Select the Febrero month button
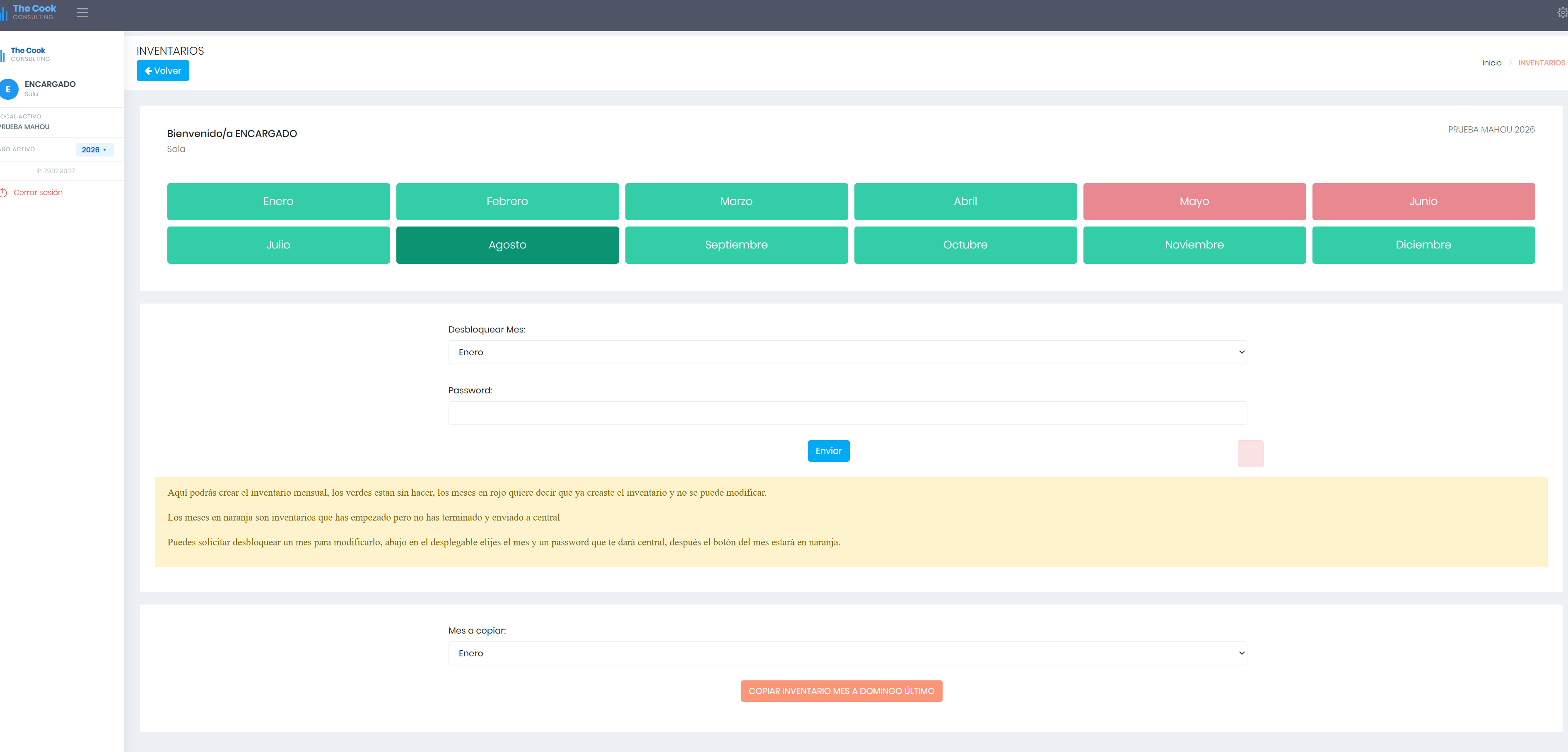 coord(507,201)
